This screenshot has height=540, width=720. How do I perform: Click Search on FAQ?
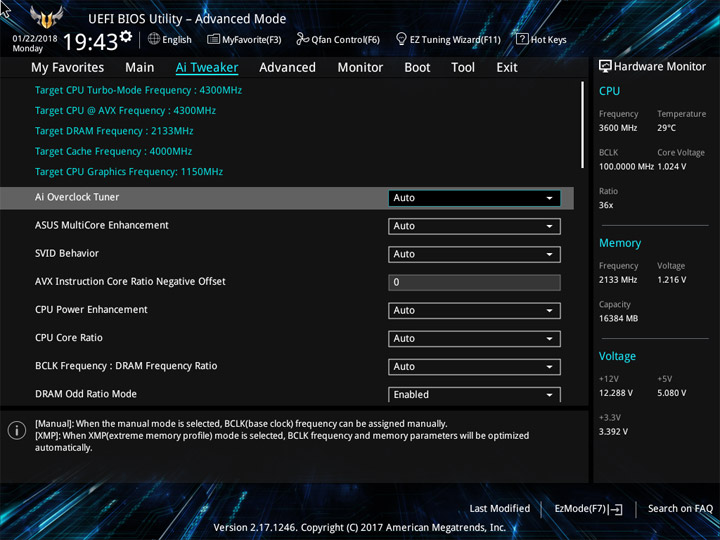pyautogui.click(x=680, y=508)
